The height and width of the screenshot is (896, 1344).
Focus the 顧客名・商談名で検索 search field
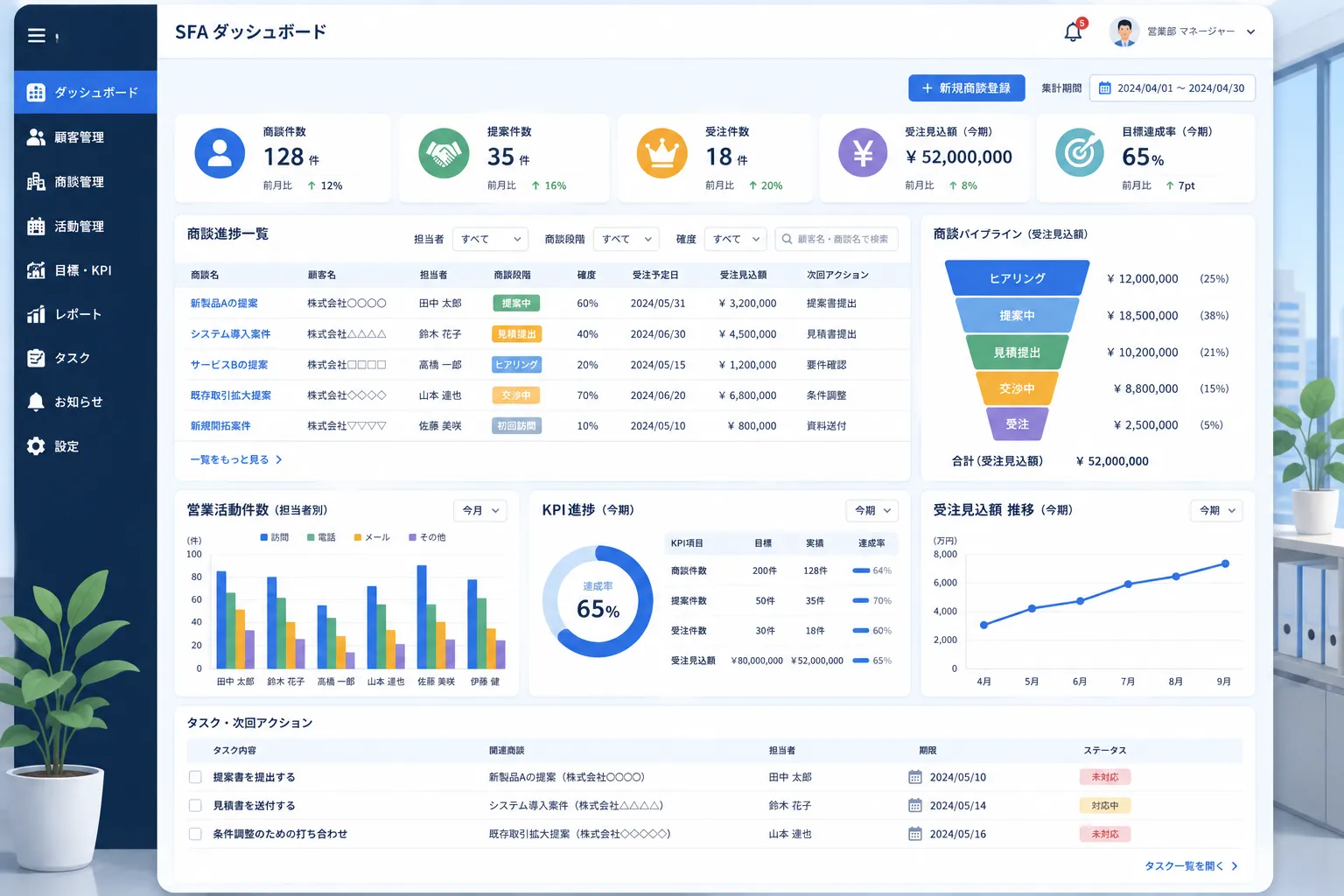tap(836, 239)
